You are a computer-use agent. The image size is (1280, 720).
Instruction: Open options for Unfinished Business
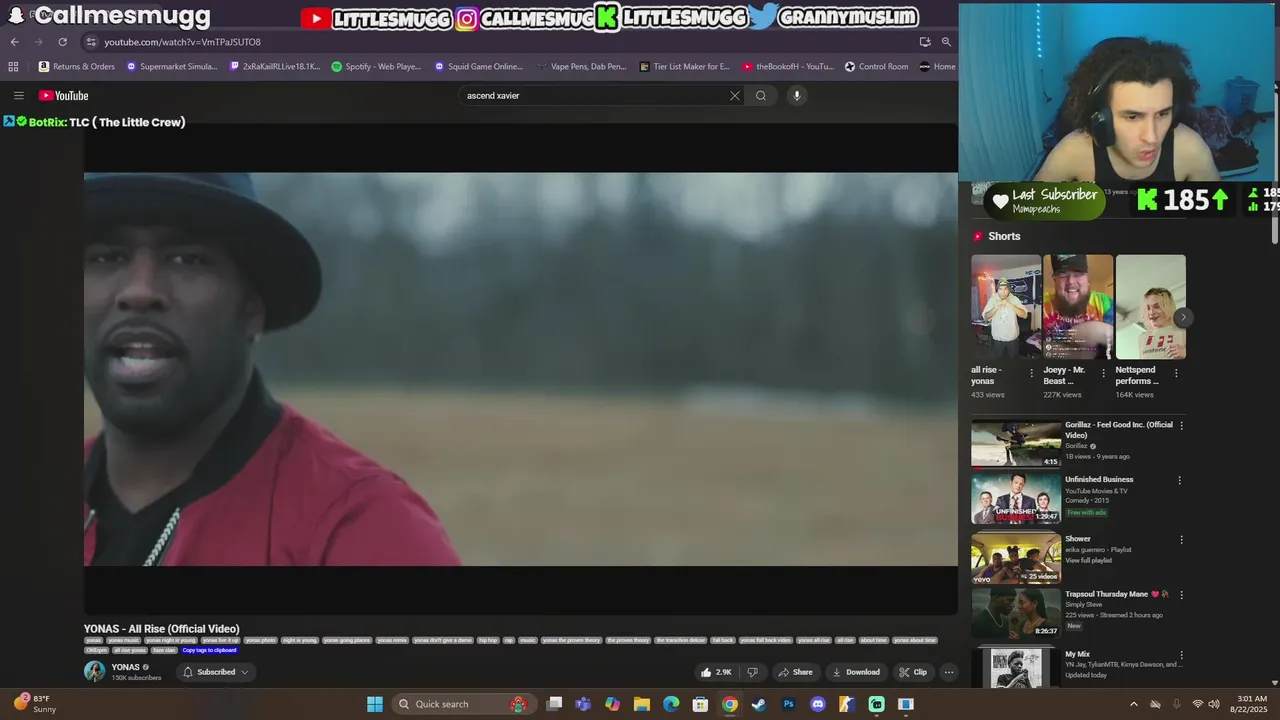[x=1179, y=480]
